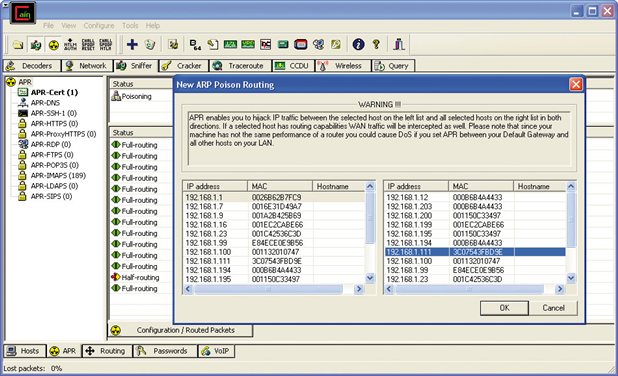Click Cancel in ARP Poison Routing dialog
This screenshot has width=618, height=376.
(553, 308)
